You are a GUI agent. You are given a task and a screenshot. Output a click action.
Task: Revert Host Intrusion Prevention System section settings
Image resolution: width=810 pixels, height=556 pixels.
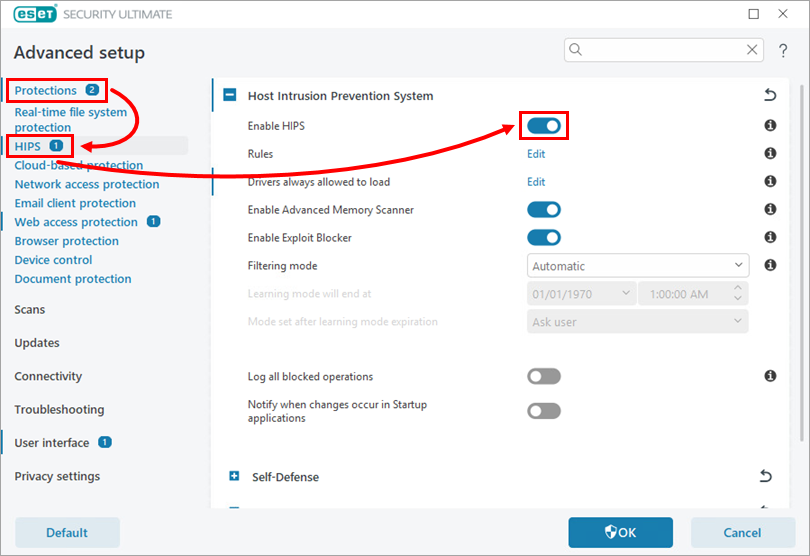point(769,95)
